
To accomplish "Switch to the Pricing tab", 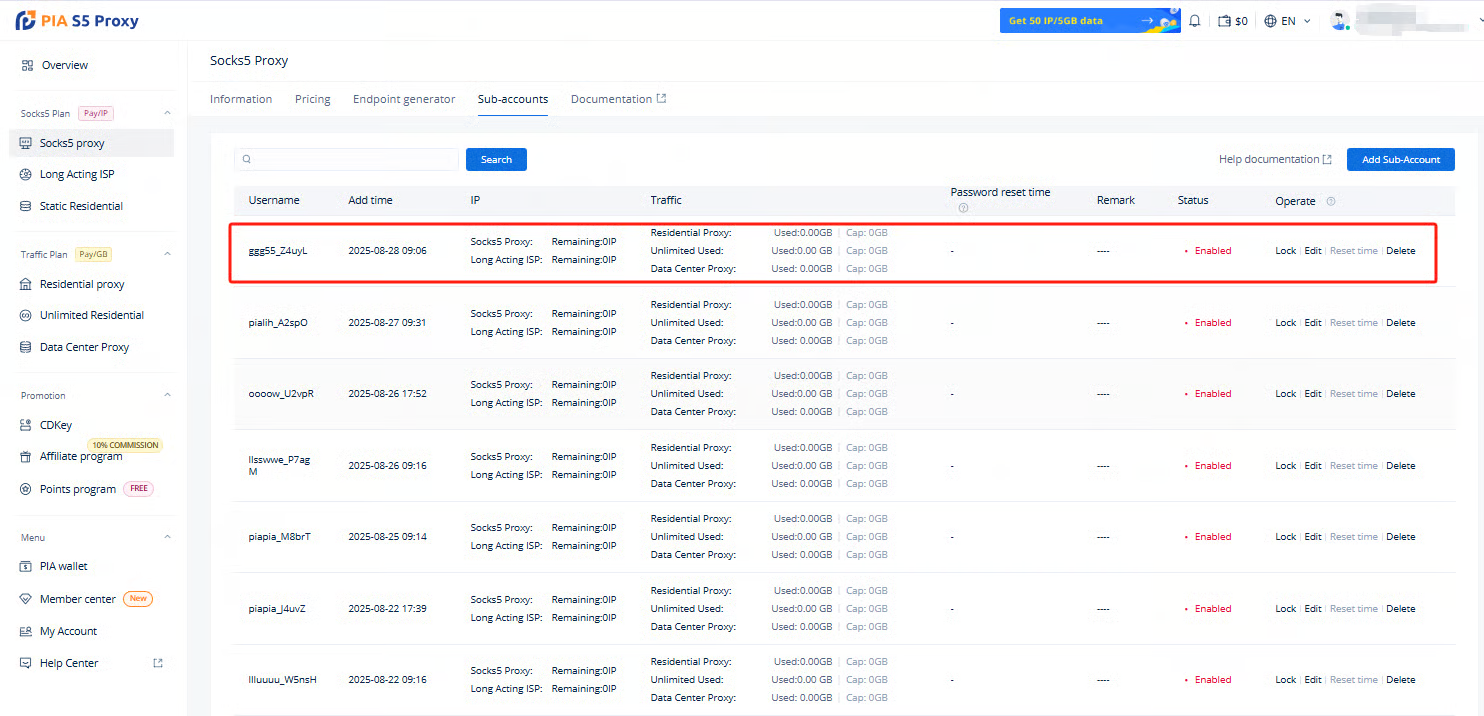I will (x=312, y=99).
